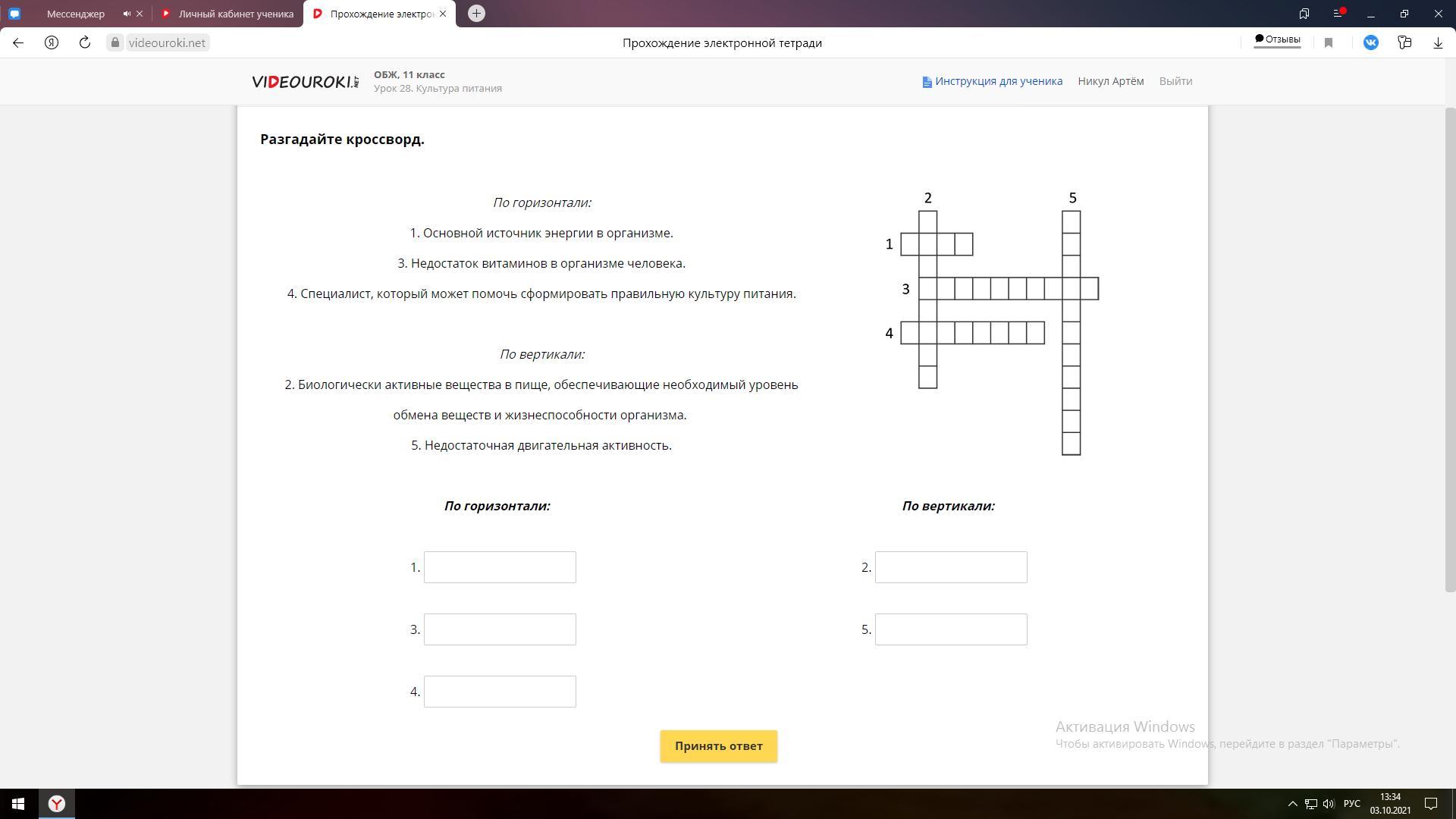
Task: Submit with the Принять ответ button
Action: click(718, 746)
